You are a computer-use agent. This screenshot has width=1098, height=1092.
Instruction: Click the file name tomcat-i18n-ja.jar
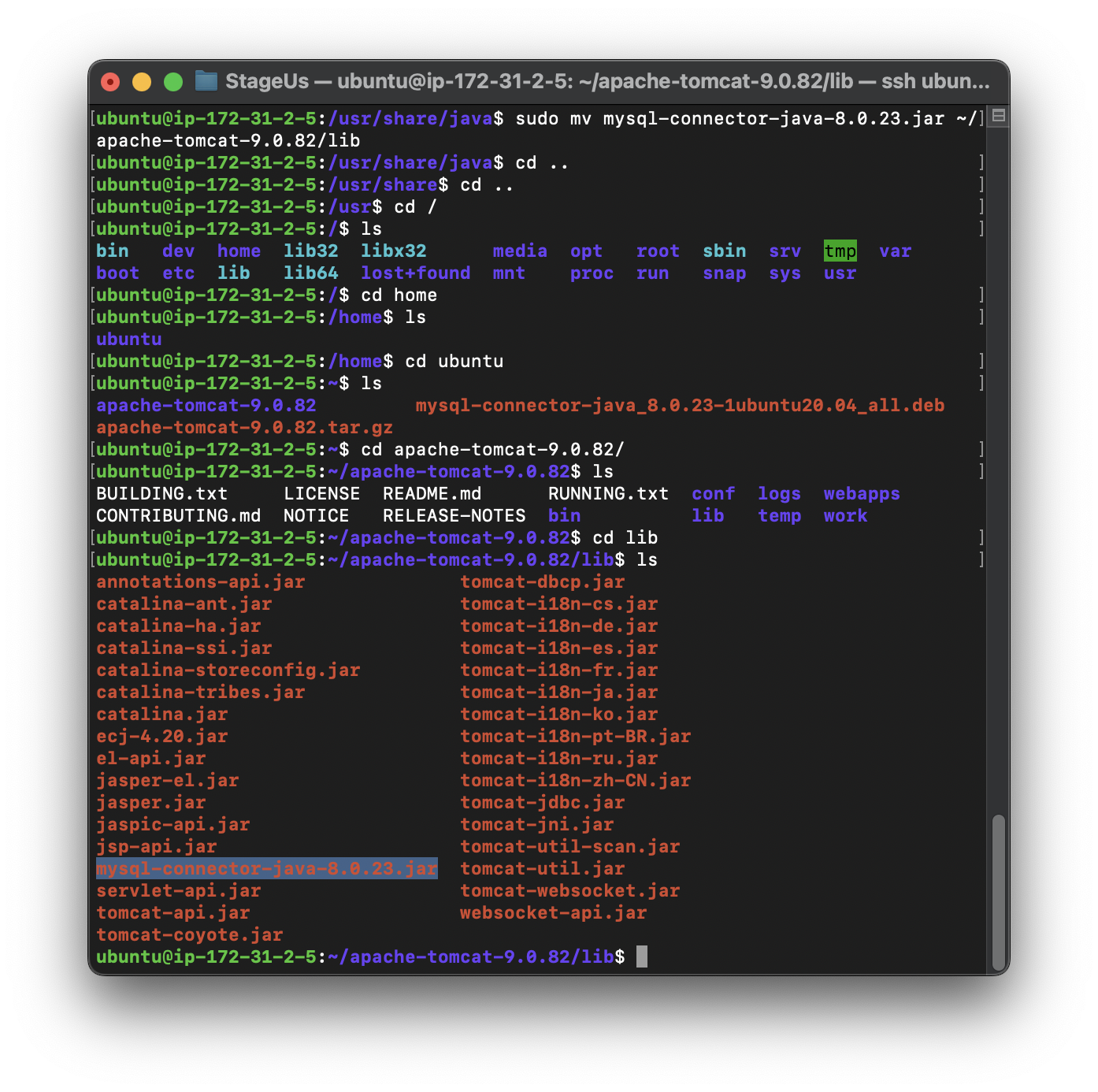tap(559, 693)
